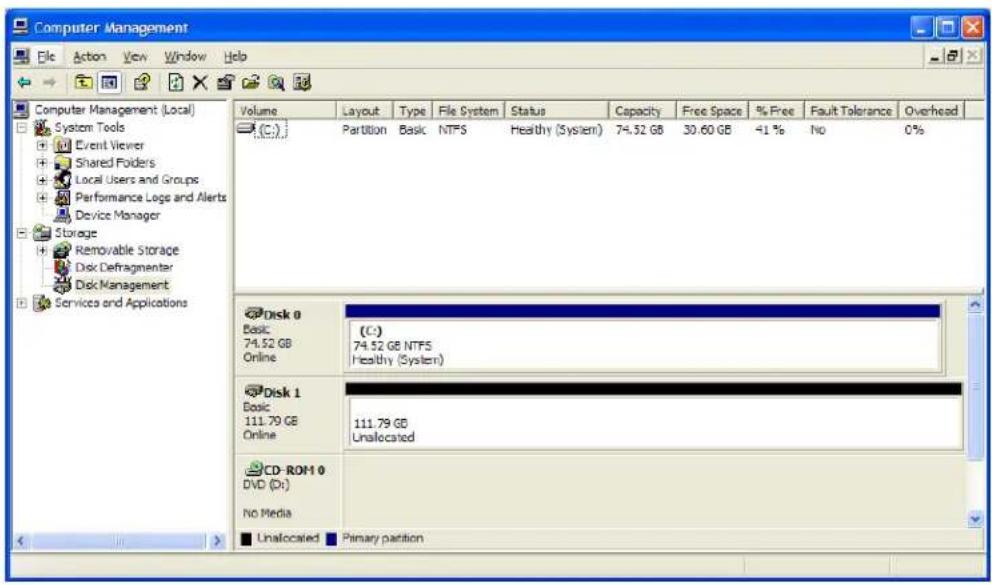Click the disk pane scroll up arrow
The height and width of the screenshot is (585, 992).
click(975, 305)
